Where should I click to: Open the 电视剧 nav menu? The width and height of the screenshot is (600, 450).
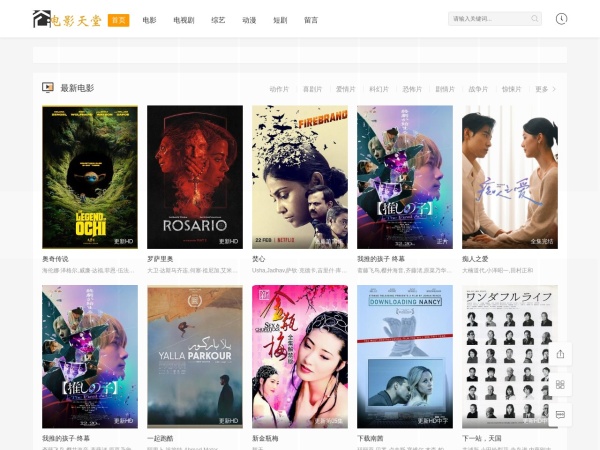pyautogui.click(x=184, y=20)
